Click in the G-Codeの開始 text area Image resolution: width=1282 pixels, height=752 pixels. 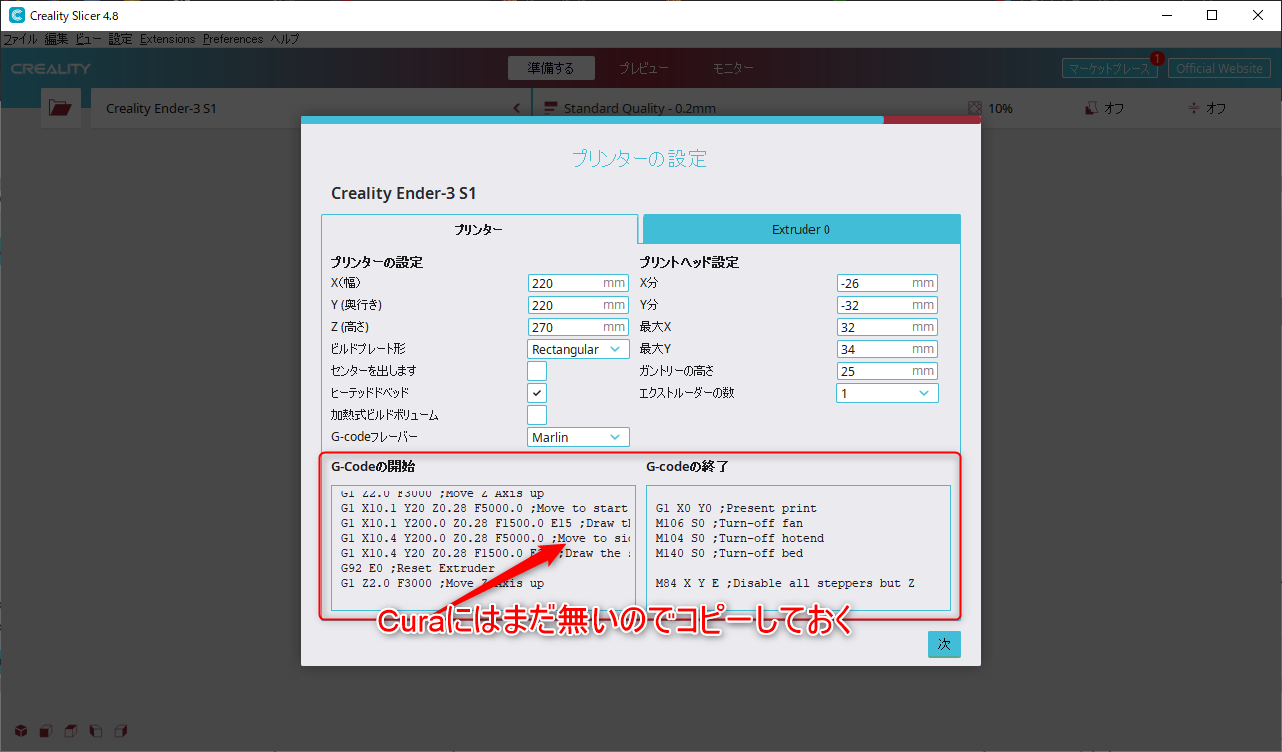pyautogui.click(x=483, y=548)
